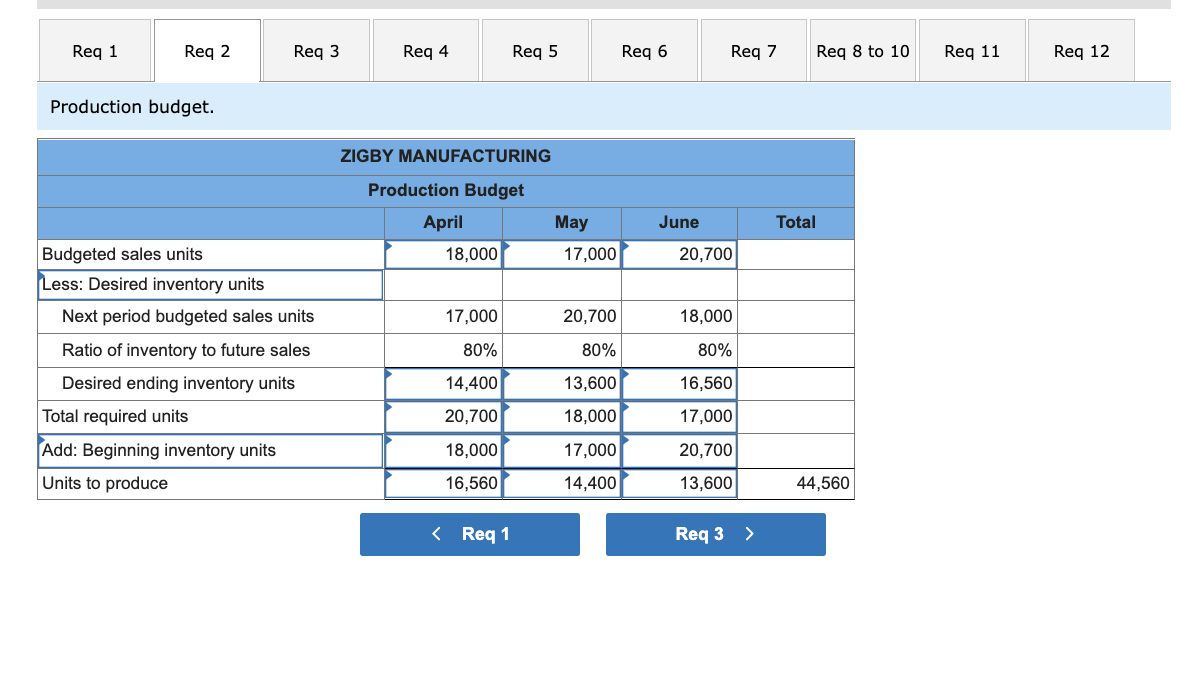Edit June beginning inventory units field
Screen dimensions: 1196x673
pyautogui.click(x=680, y=450)
